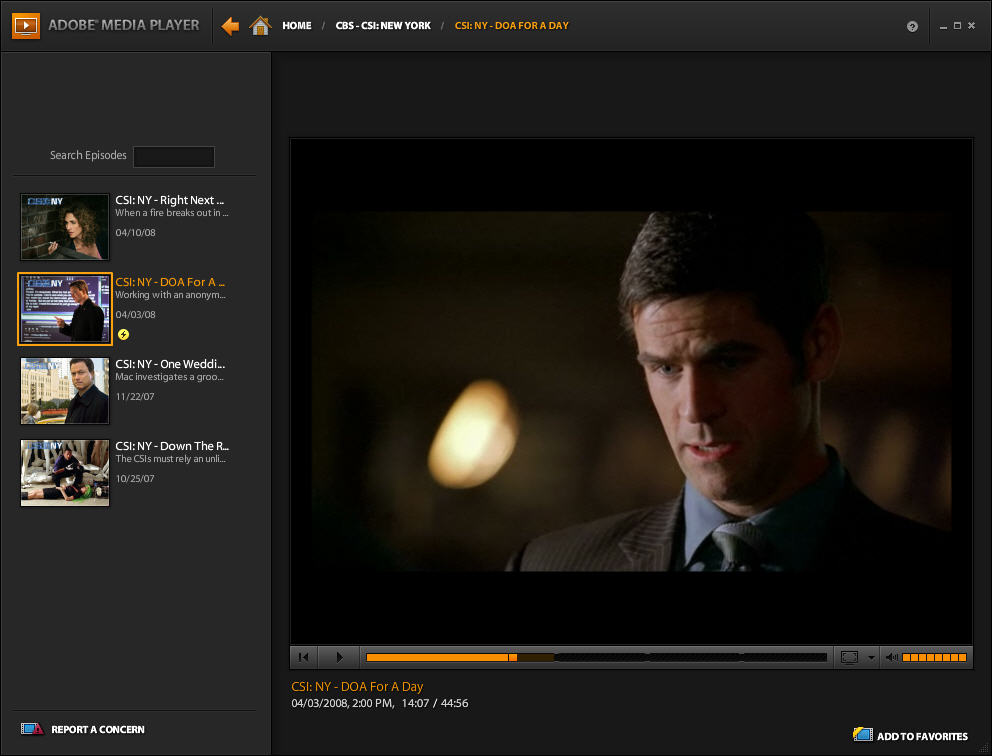Screen dimensions: 992x756
Task: Seek within the video progress bar
Action: pos(596,657)
